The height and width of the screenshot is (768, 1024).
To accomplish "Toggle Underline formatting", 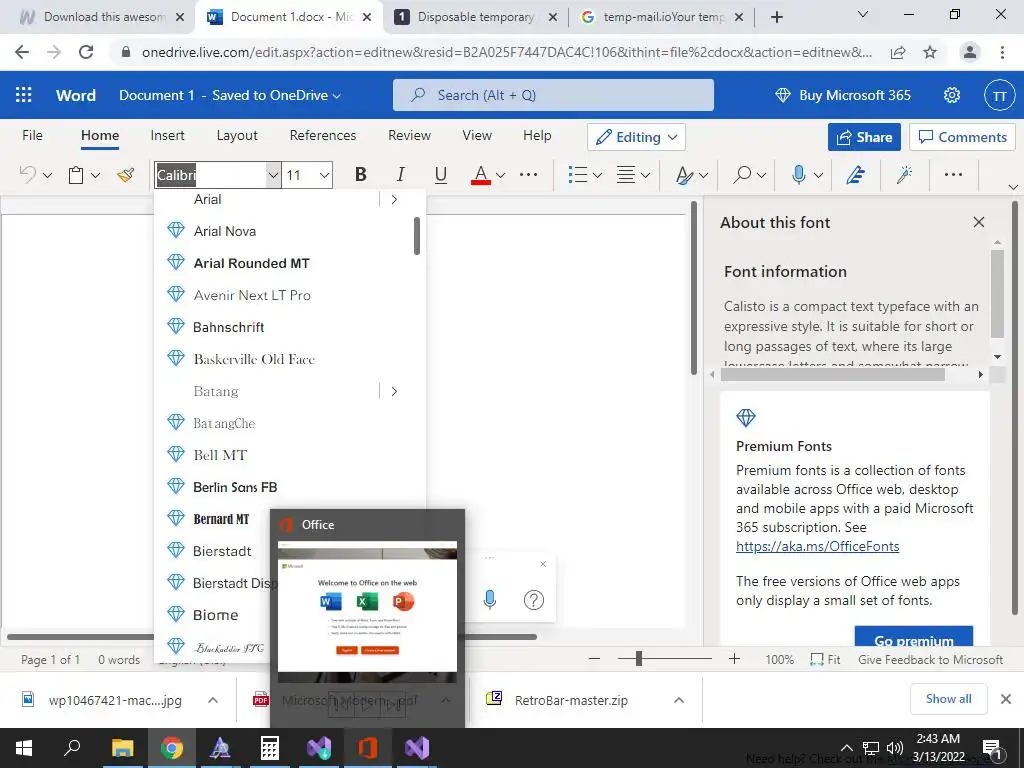I will click(441, 174).
